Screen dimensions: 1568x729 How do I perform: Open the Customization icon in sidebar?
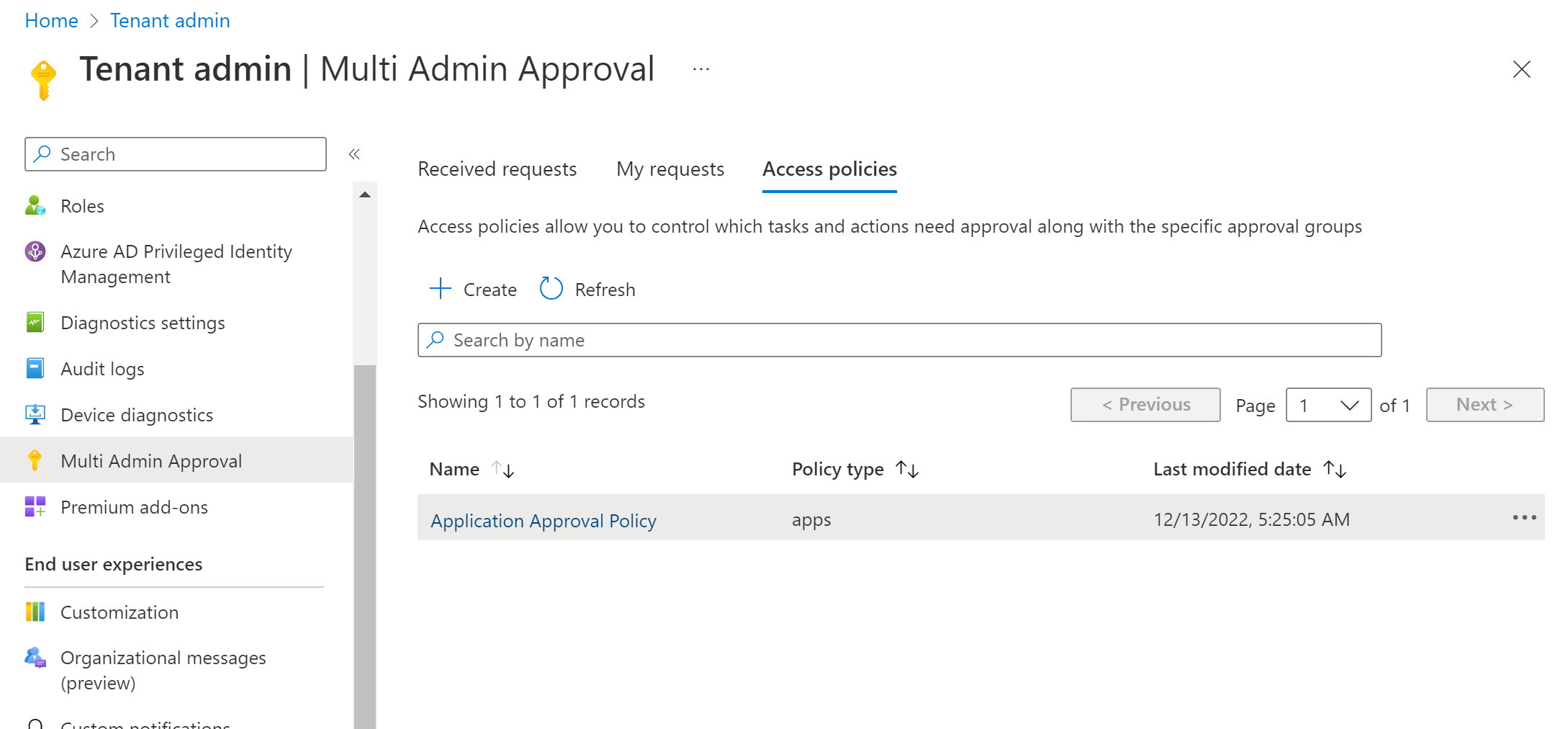tap(35, 612)
